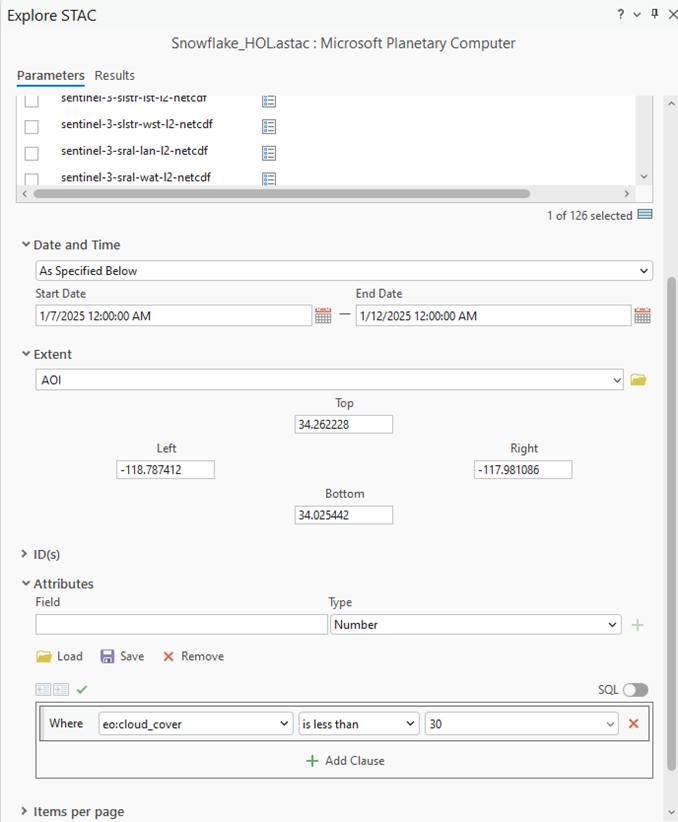Add attribute field with green plus
Image resolution: width=678 pixels, height=822 pixels.
pyautogui.click(x=638, y=625)
